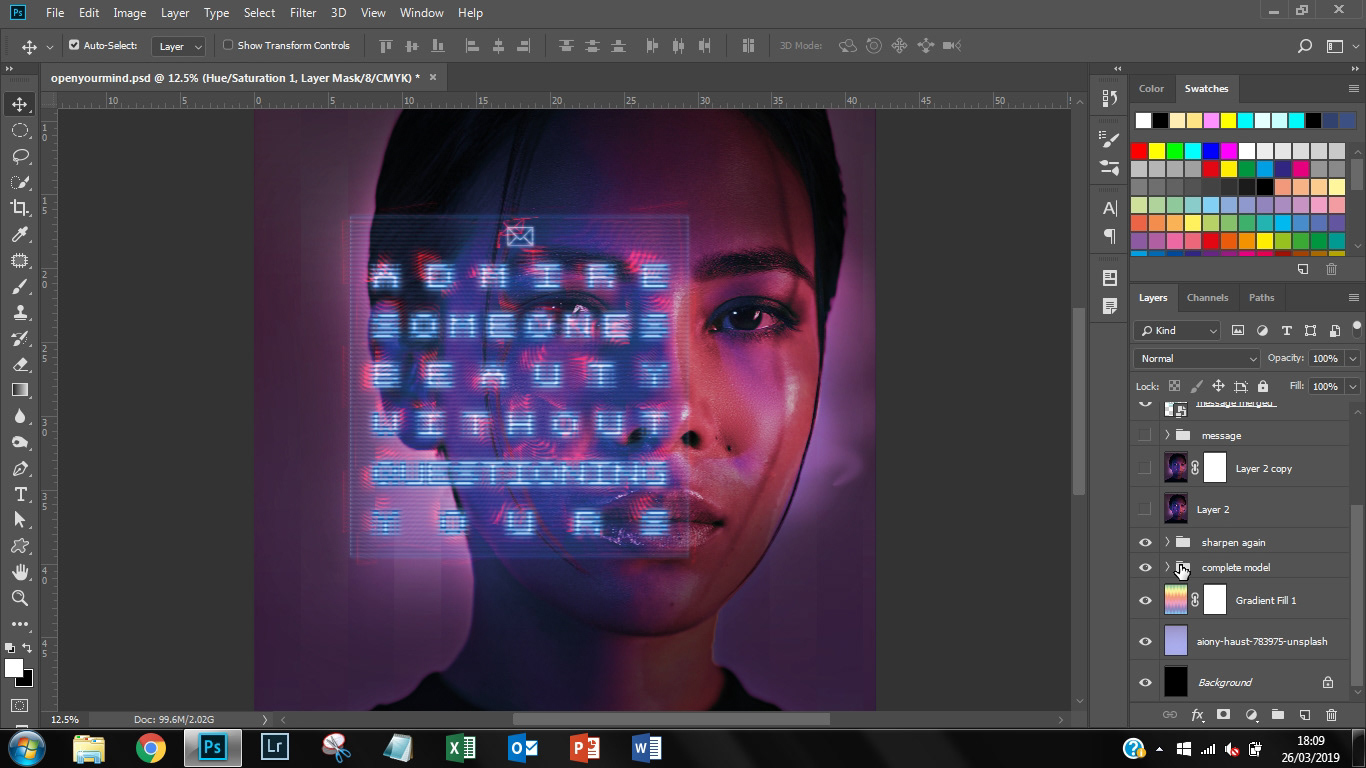The image size is (1366, 768).
Task: Select the Horizontal Type tool
Action: (19, 494)
